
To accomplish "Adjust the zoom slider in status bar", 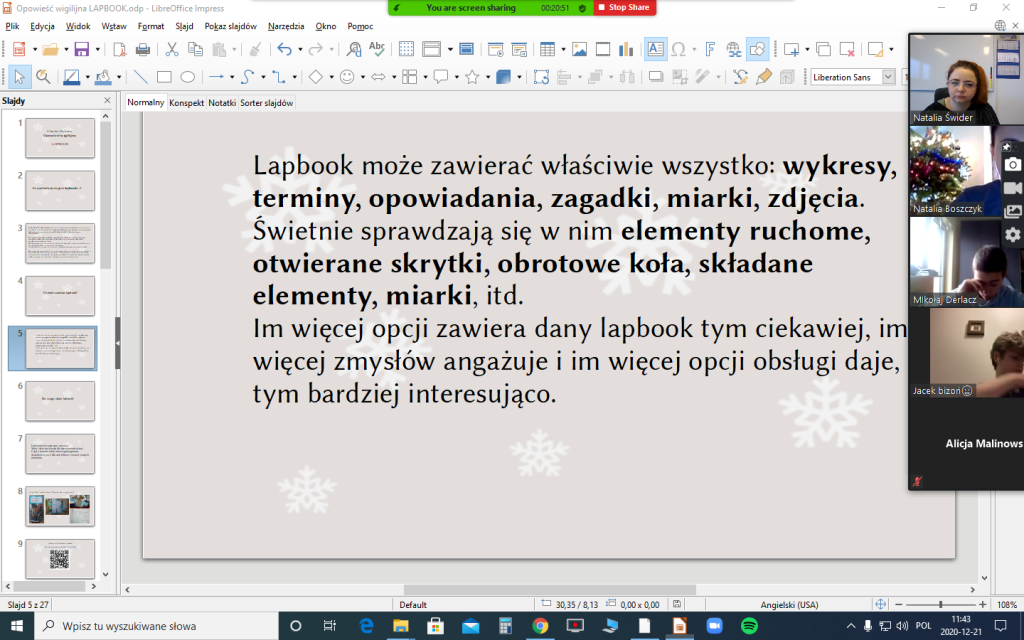I will point(940,605).
